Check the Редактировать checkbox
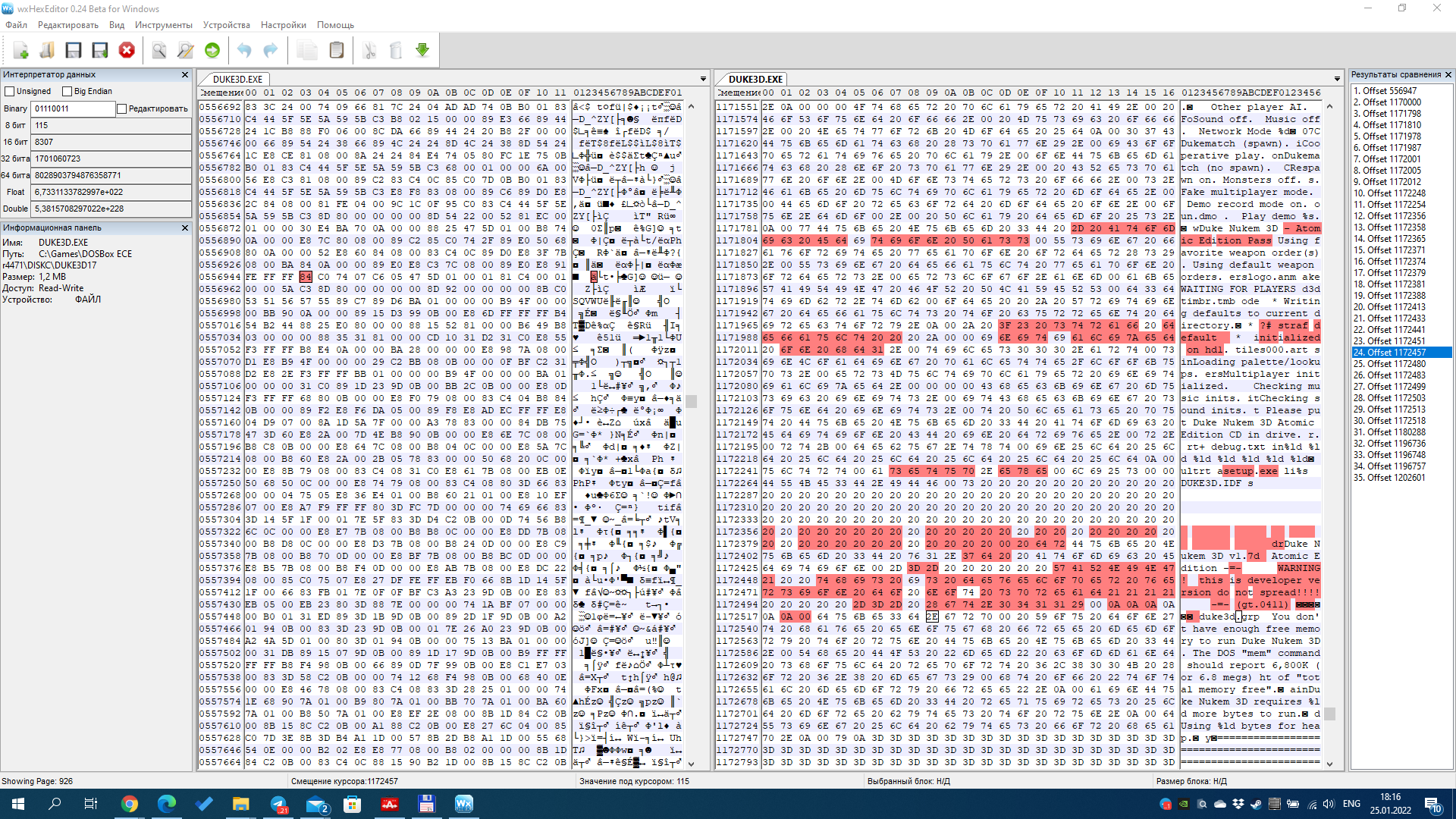The image size is (1456, 819). click(x=121, y=109)
